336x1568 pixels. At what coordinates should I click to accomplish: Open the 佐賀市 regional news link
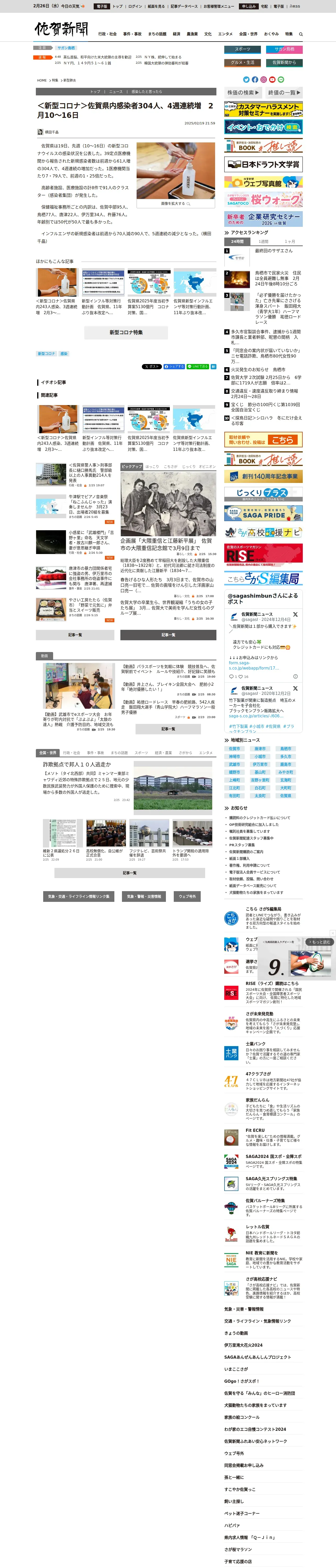pos(234,749)
